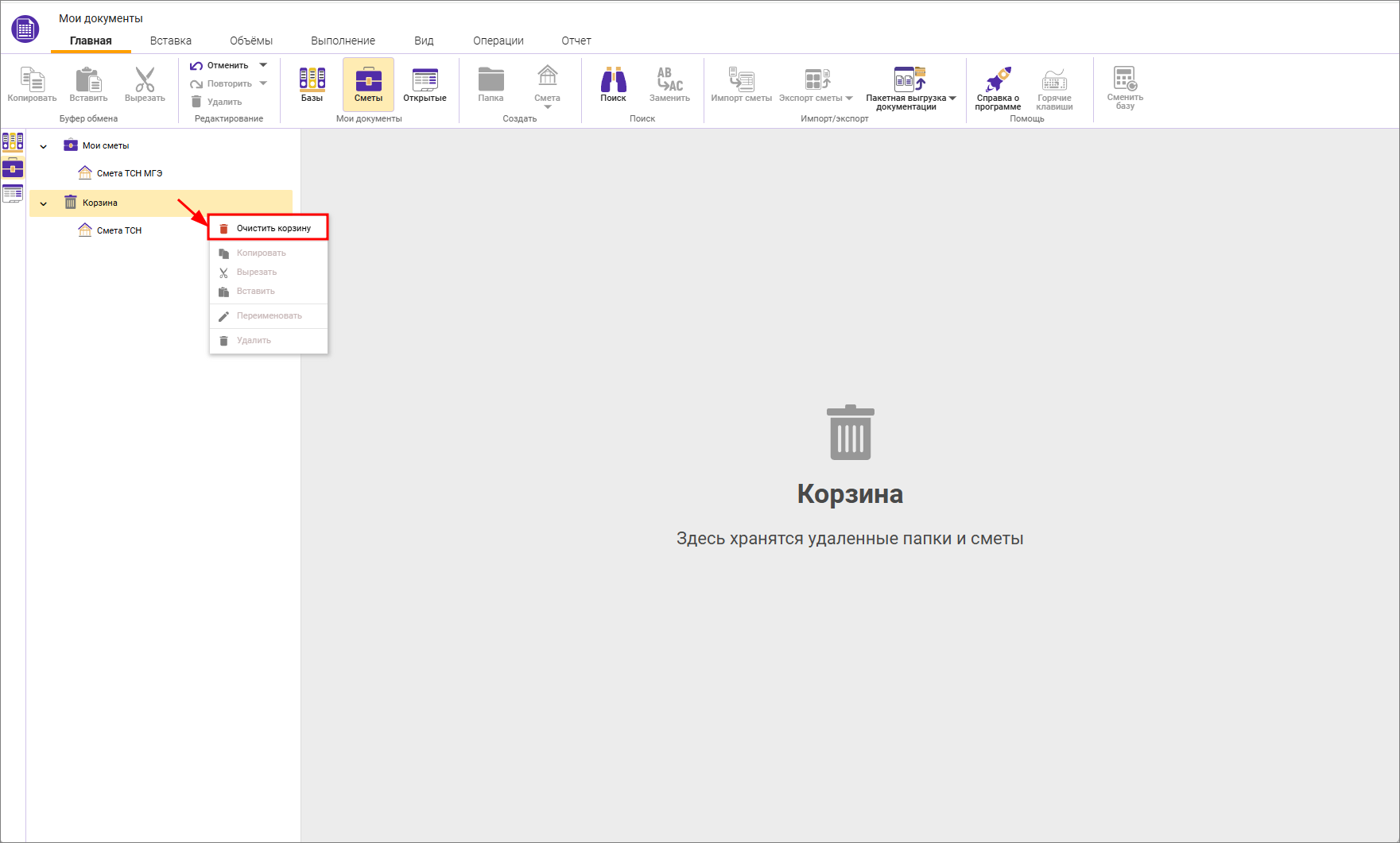
Task: Choose Очистить корзину from context menu
Action: 273,228
